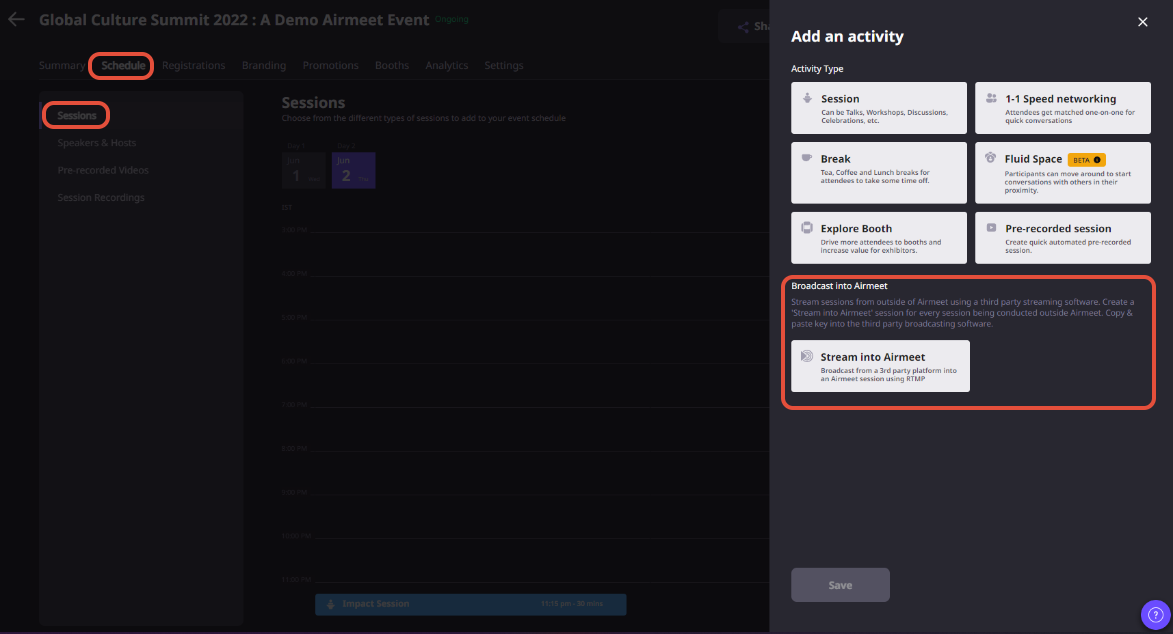Viewport: 1173px width, 634px height.
Task: Choose Stream into Airmeet option
Action: point(880,366)
